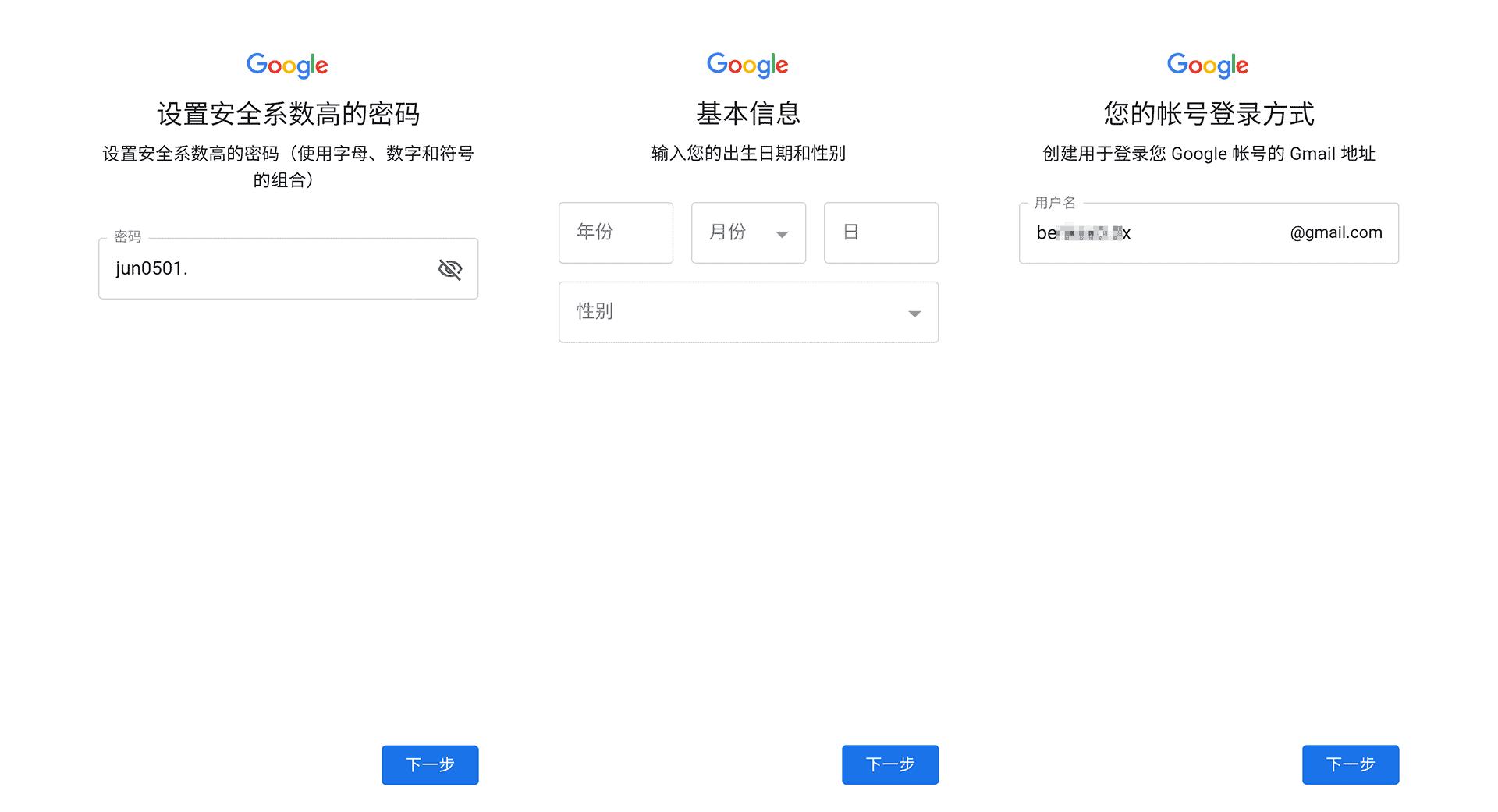Click the 基本信息 heading text
Image resolution: width=1498 pixels, height=812 pixels.
(x=747, y=114)
